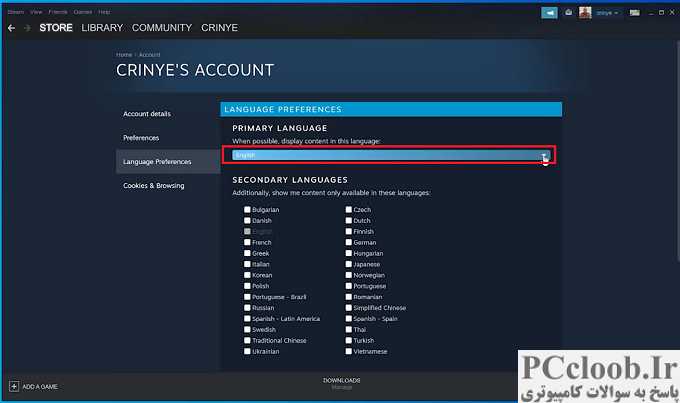Image resolution: width=680 pixels, height=403 pixels.
Task: Enable Spanish - Latin America checkbox
Action: [x=247, y=318]
